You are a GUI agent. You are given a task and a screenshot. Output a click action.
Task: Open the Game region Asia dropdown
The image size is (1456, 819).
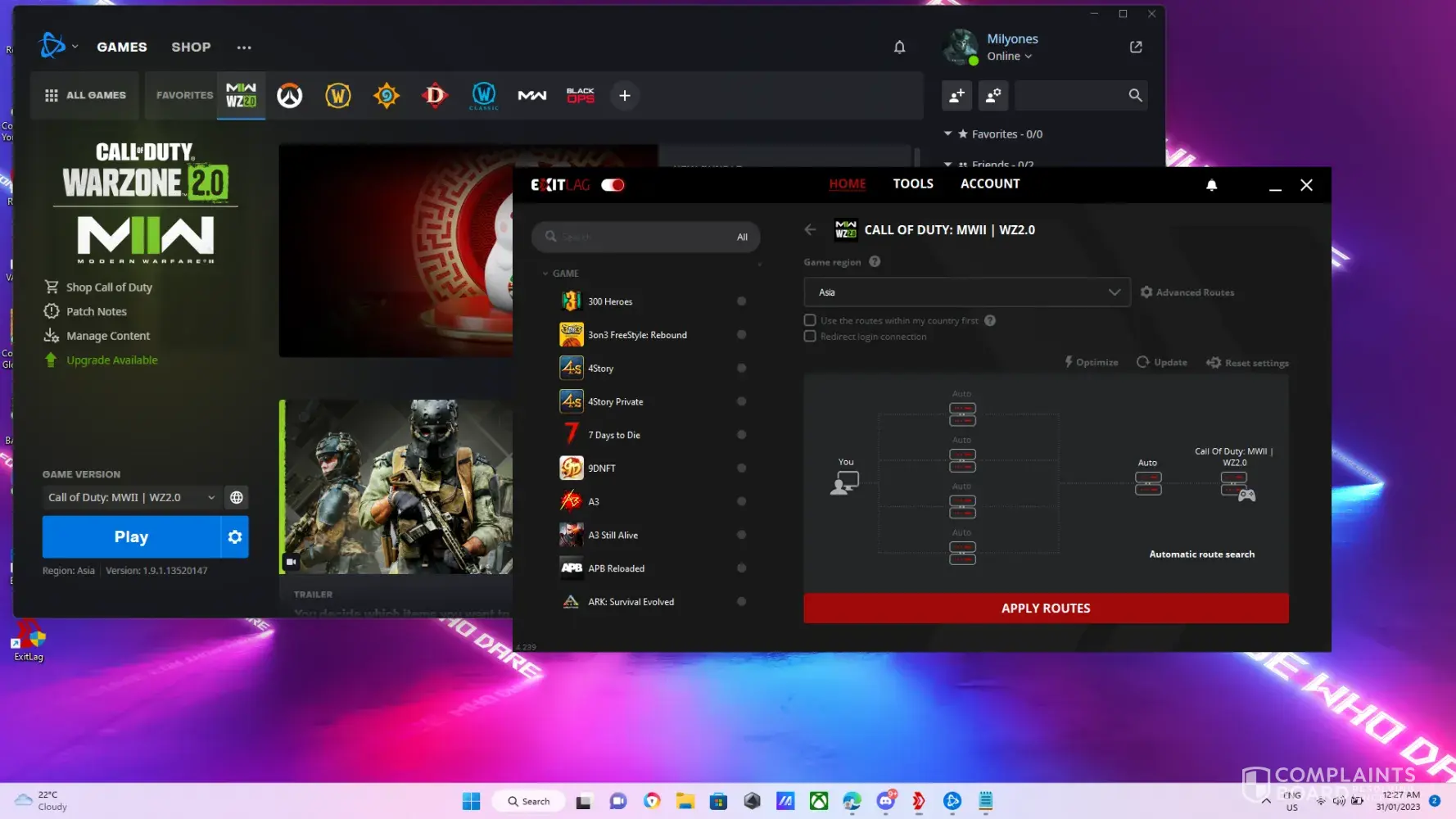[x=966, y=292]
